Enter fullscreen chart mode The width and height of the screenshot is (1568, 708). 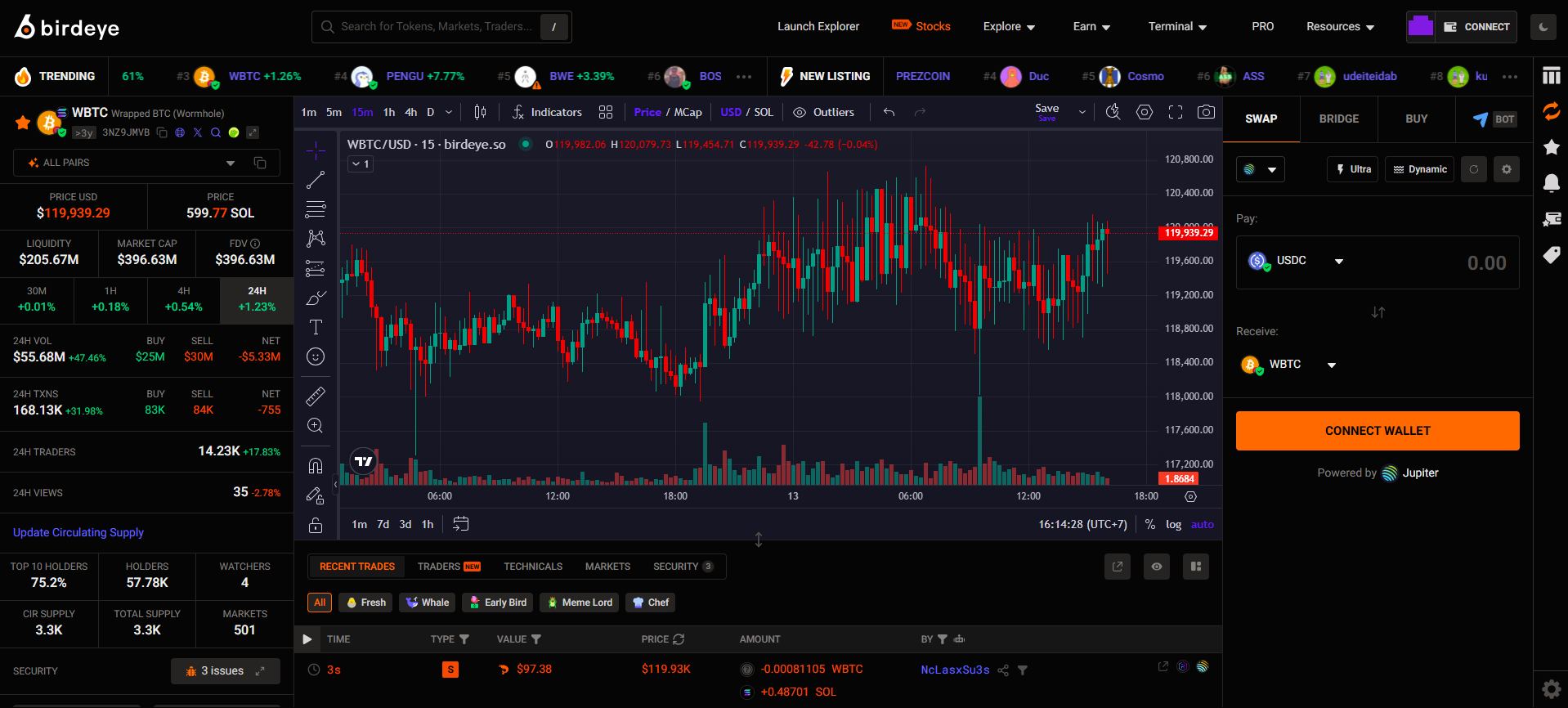(1176, 112)
